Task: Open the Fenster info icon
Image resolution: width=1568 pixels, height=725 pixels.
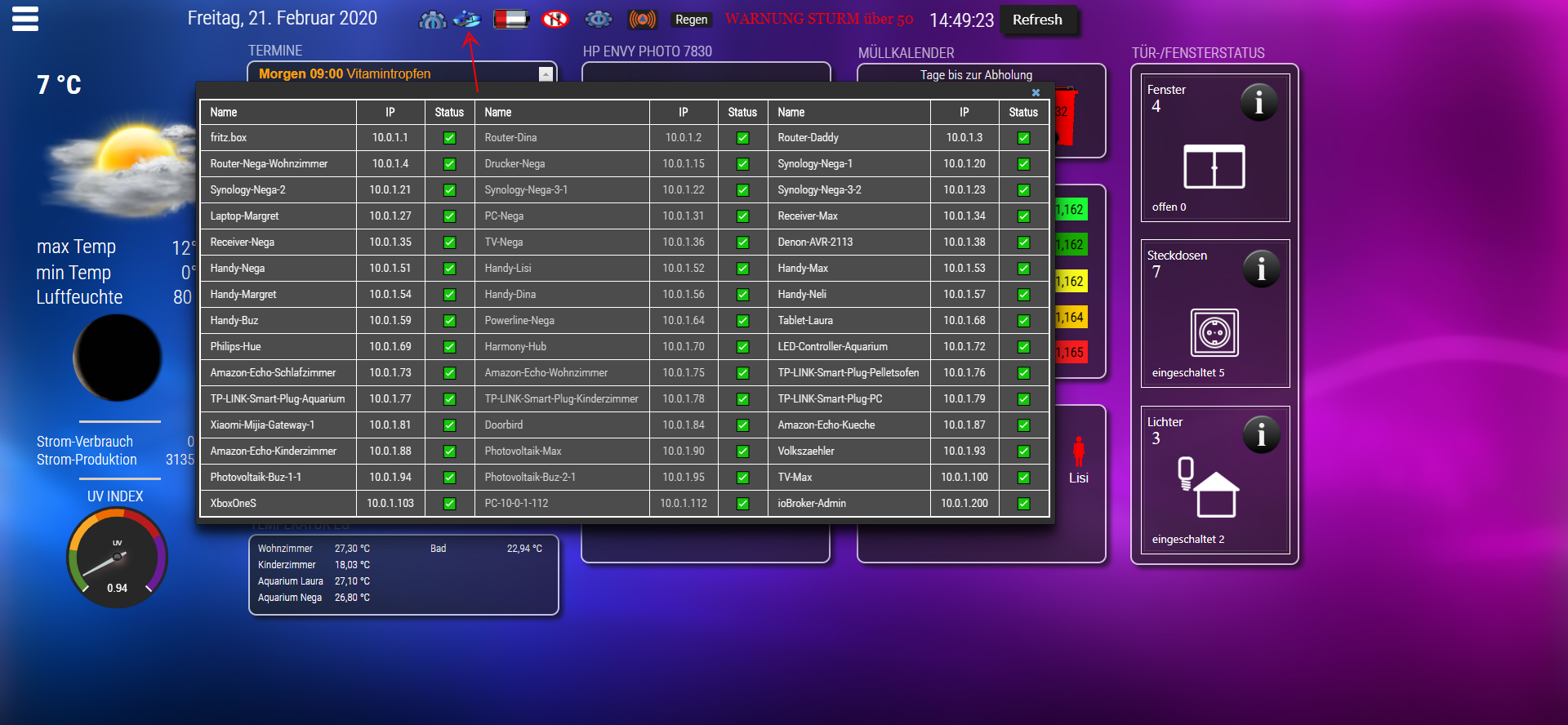Action: pos(1258,103)
